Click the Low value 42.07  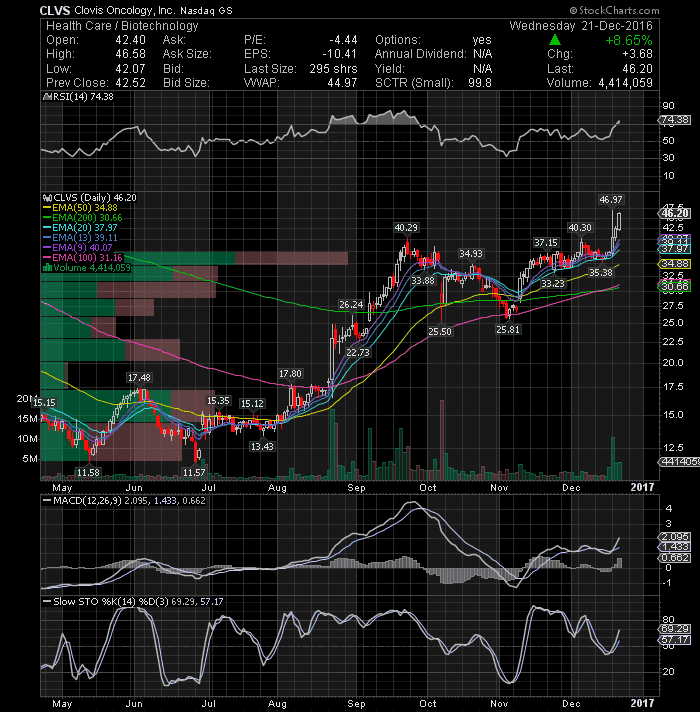point(130,69)
